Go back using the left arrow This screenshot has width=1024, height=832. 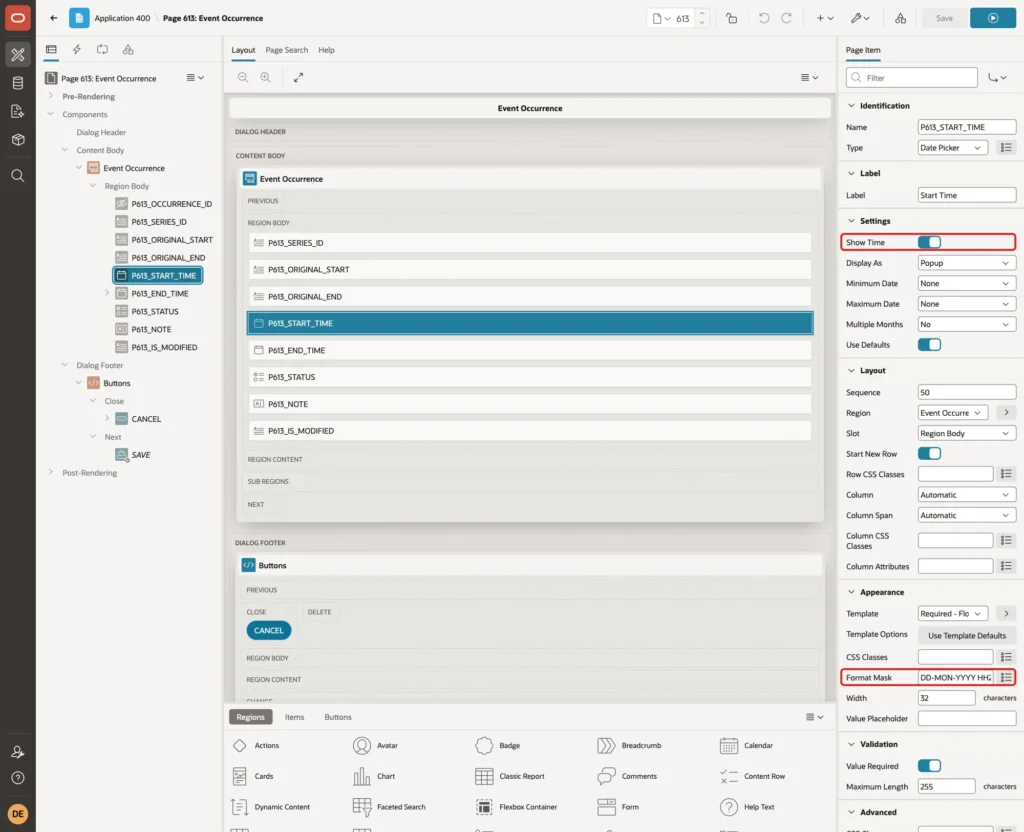pos(54,18)
